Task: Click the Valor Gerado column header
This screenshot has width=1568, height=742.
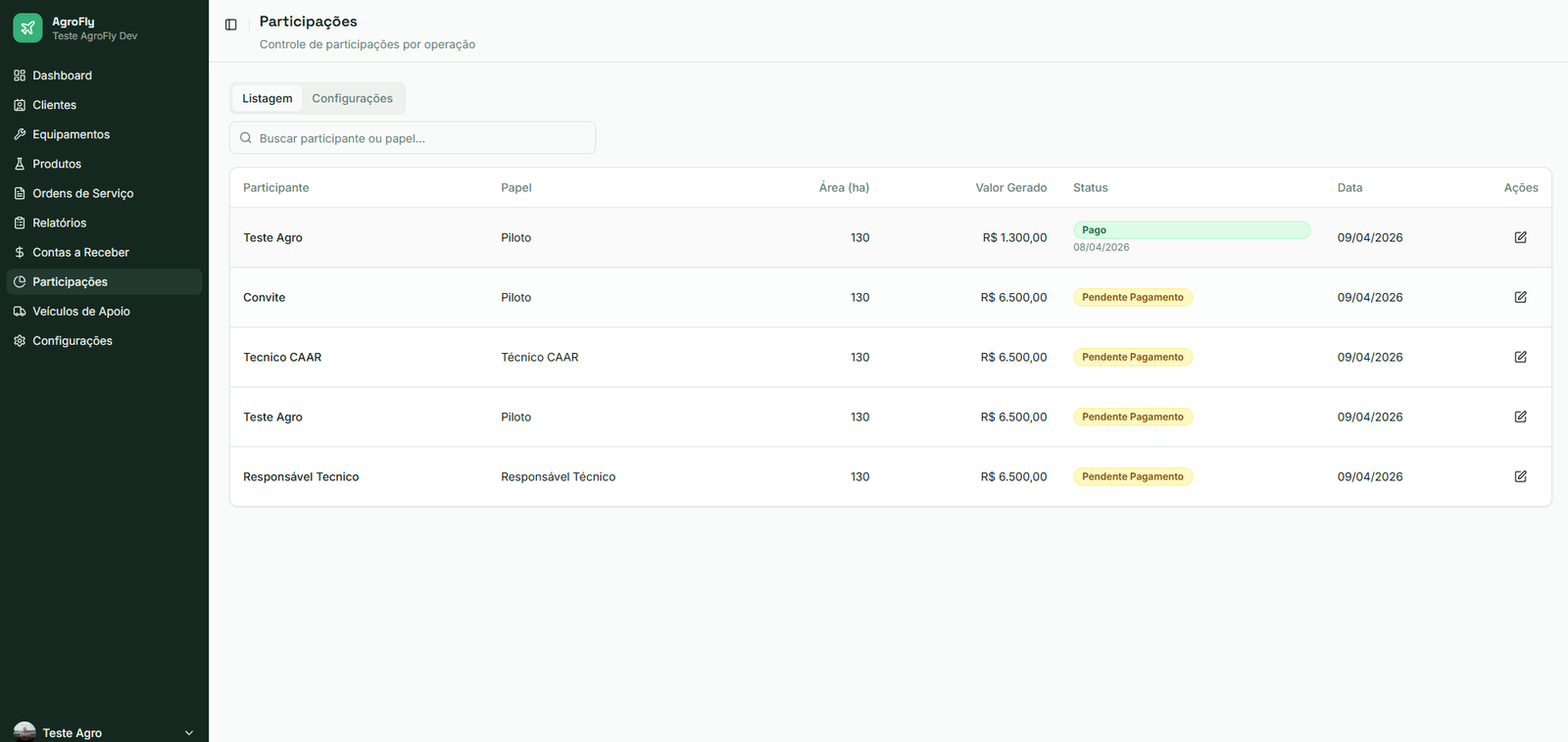Action: (x=1010, y=187)
